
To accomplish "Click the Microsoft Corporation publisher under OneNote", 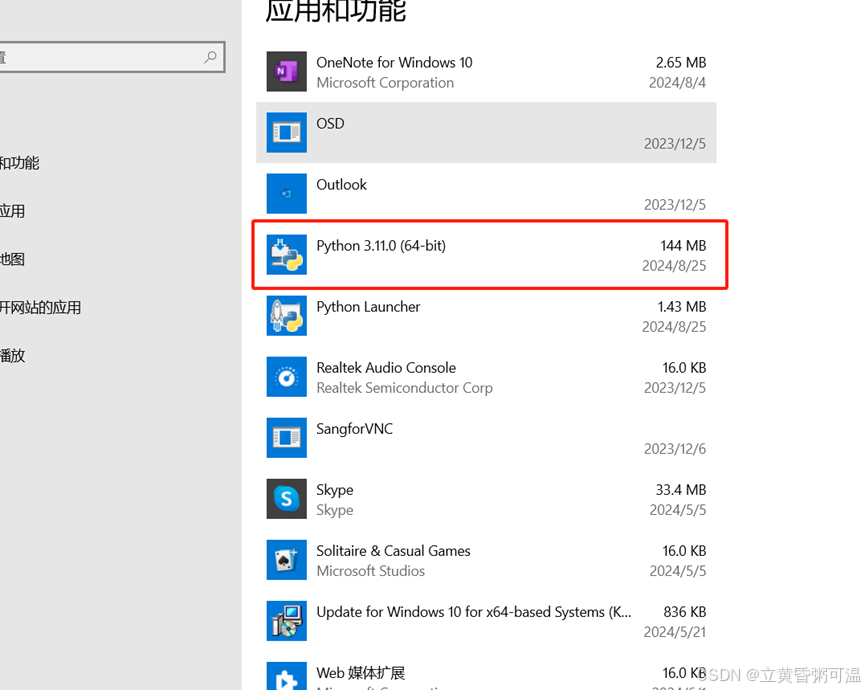I will tap(385, 83).
